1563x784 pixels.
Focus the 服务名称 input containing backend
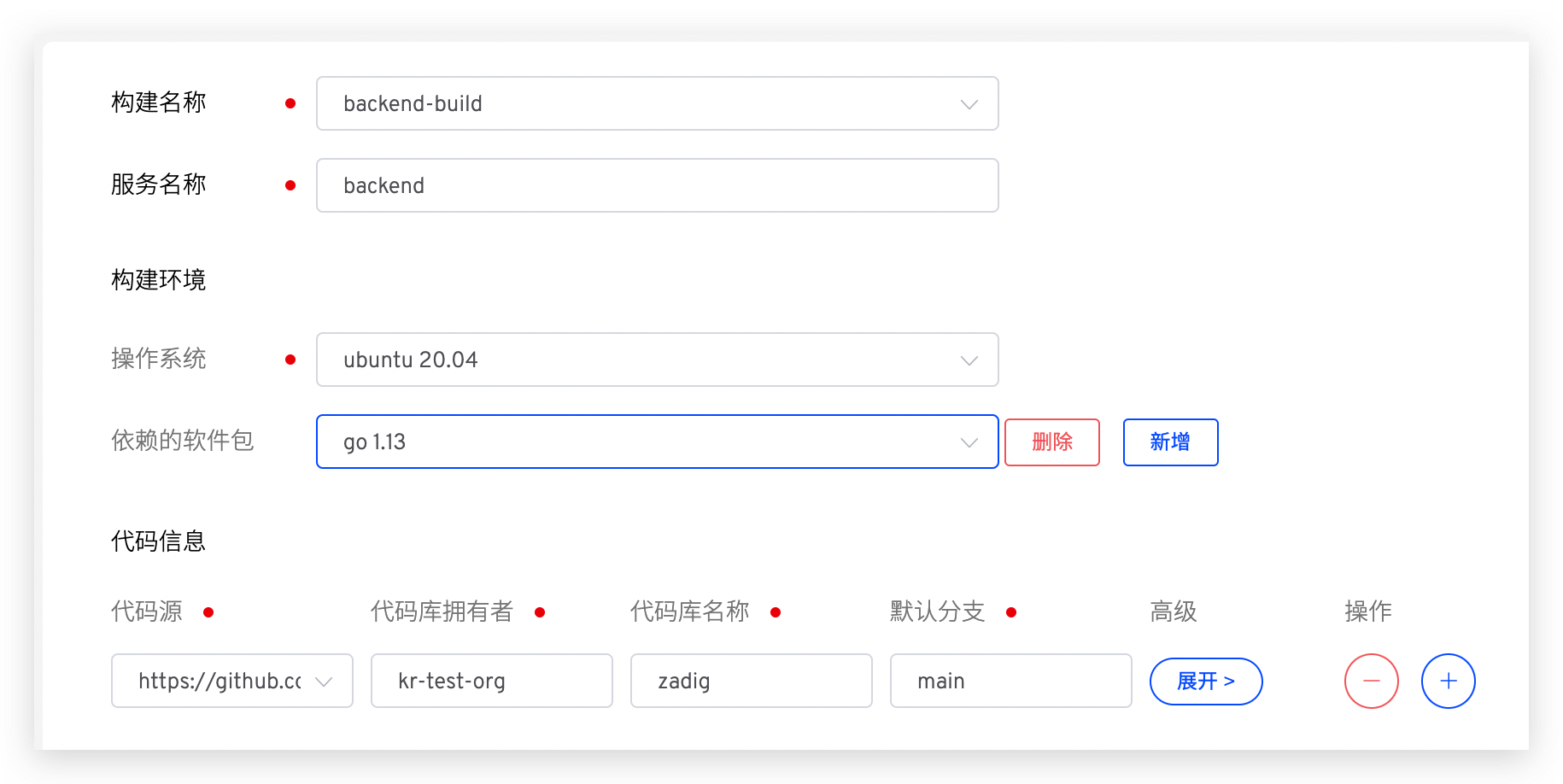tap(656, 185)
